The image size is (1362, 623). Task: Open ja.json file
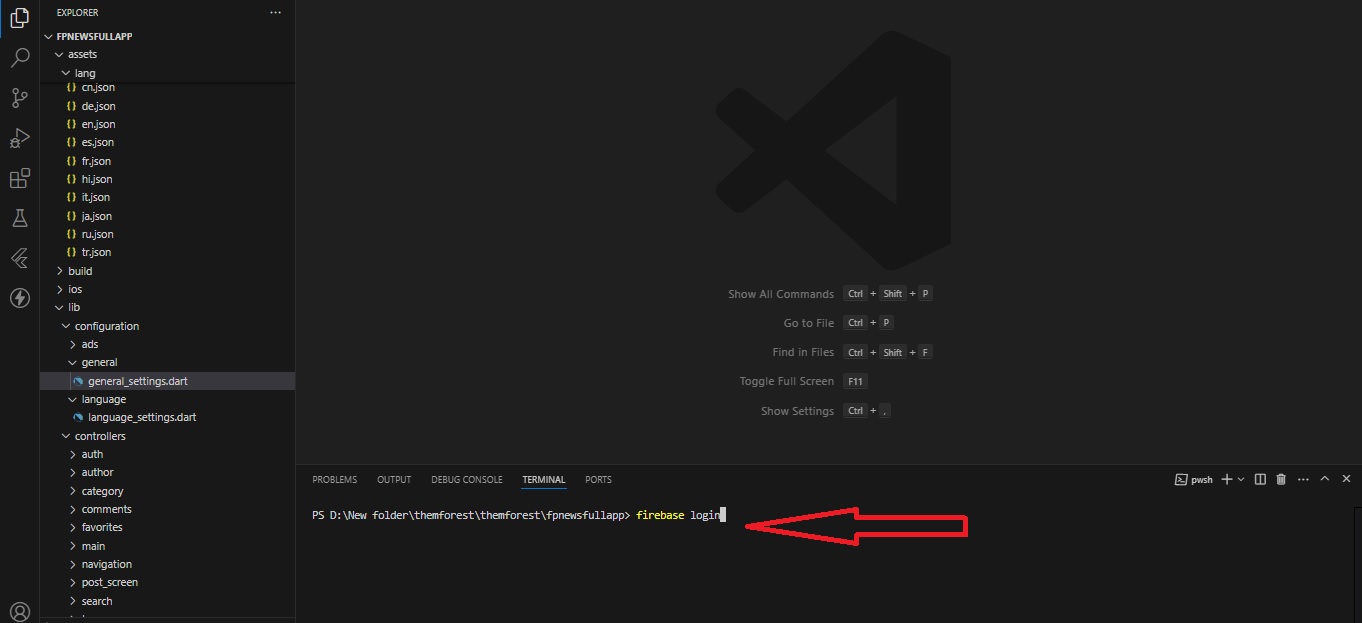(x=167, y=216)
